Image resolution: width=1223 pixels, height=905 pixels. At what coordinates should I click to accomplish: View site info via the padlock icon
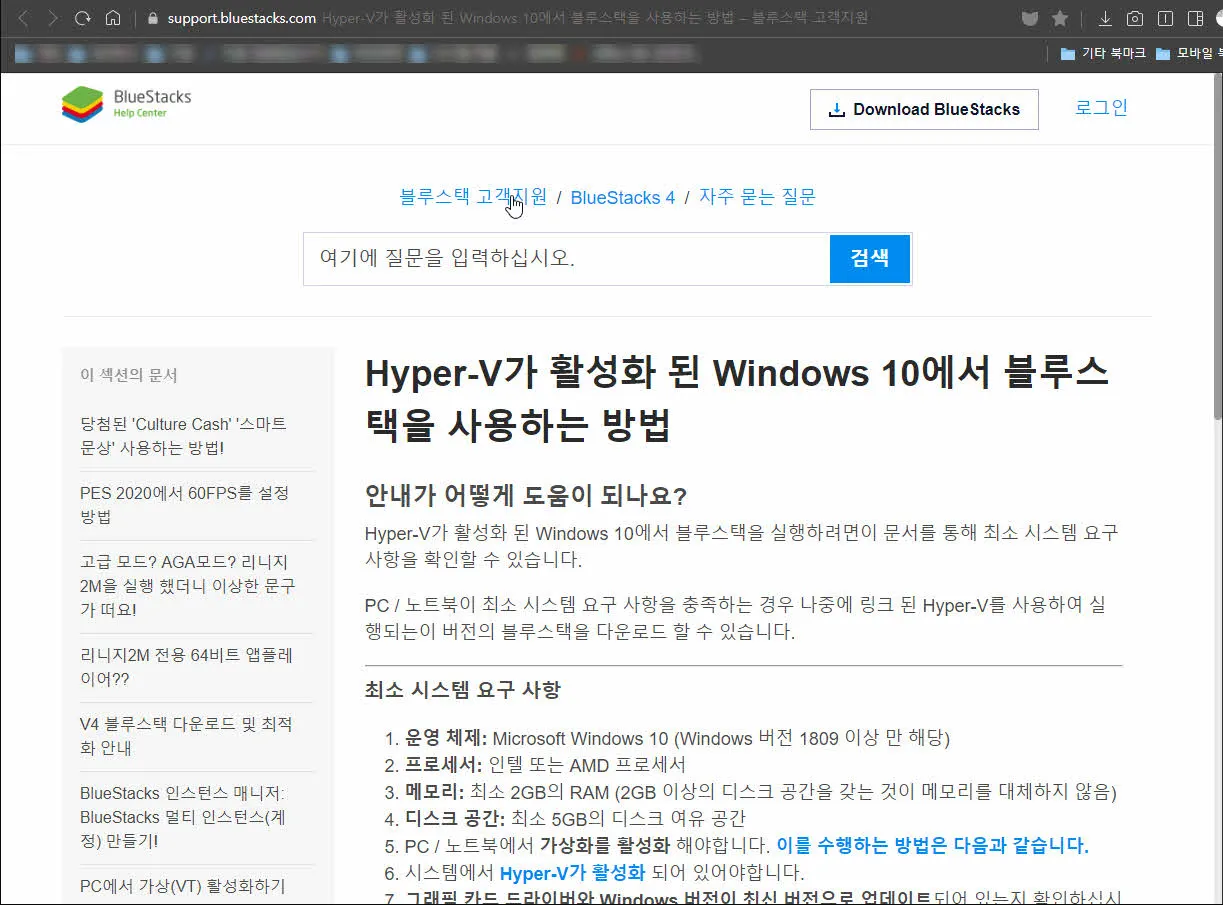click(150, 17)
